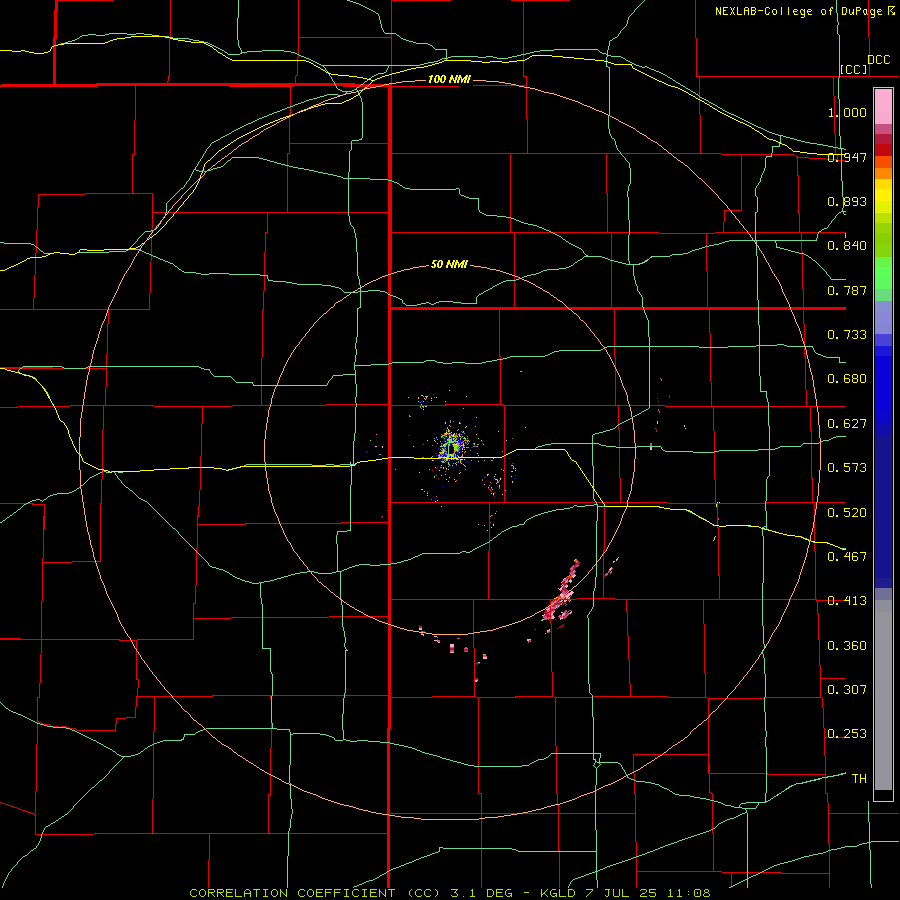This screenshot has width=900, height=900.
Task: Click the 100 NMI range ring label
Action: point(449,79)
